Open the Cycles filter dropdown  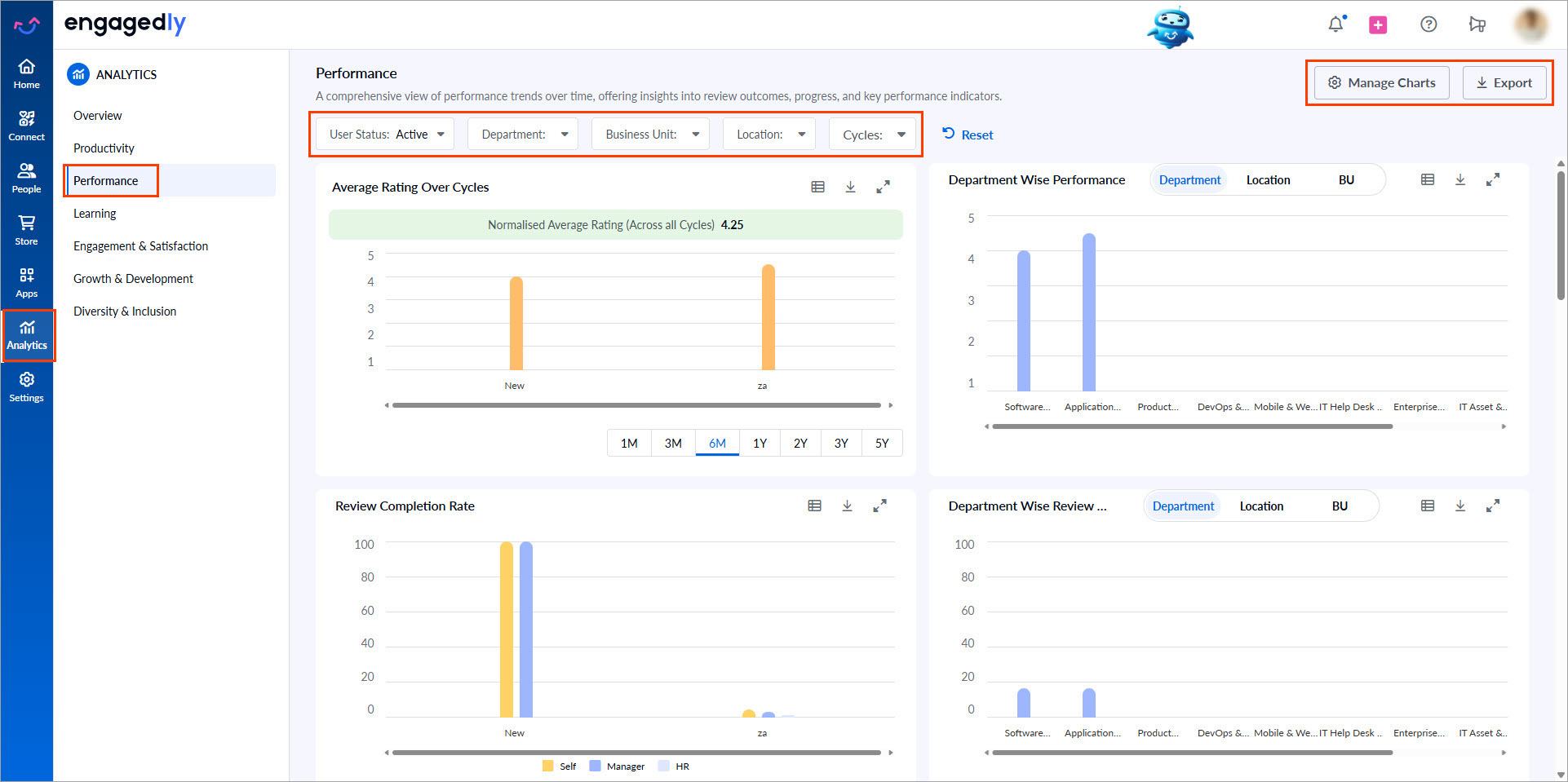[872, 135]
